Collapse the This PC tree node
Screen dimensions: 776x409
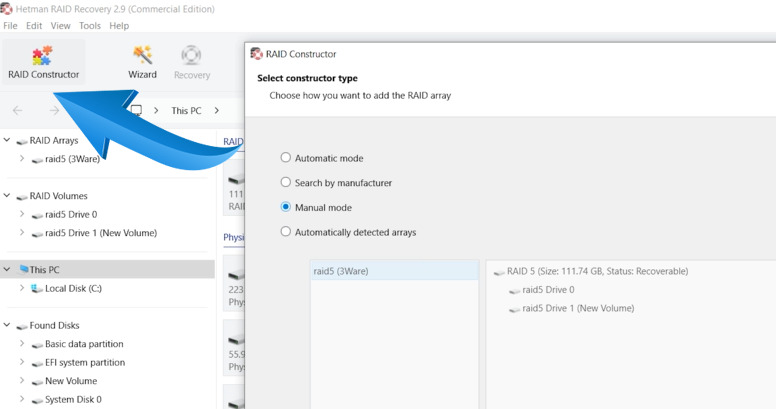click(x=7, y=269)
